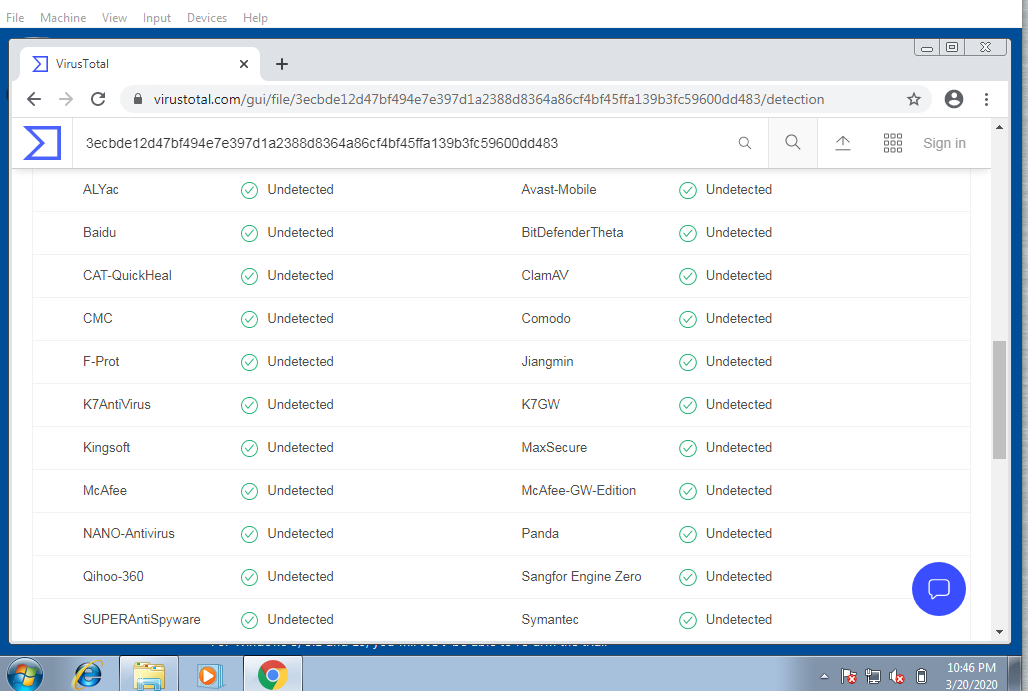Open the blue chat bubble button
This screenshot has width=1028, height=691.
[938, 589]
